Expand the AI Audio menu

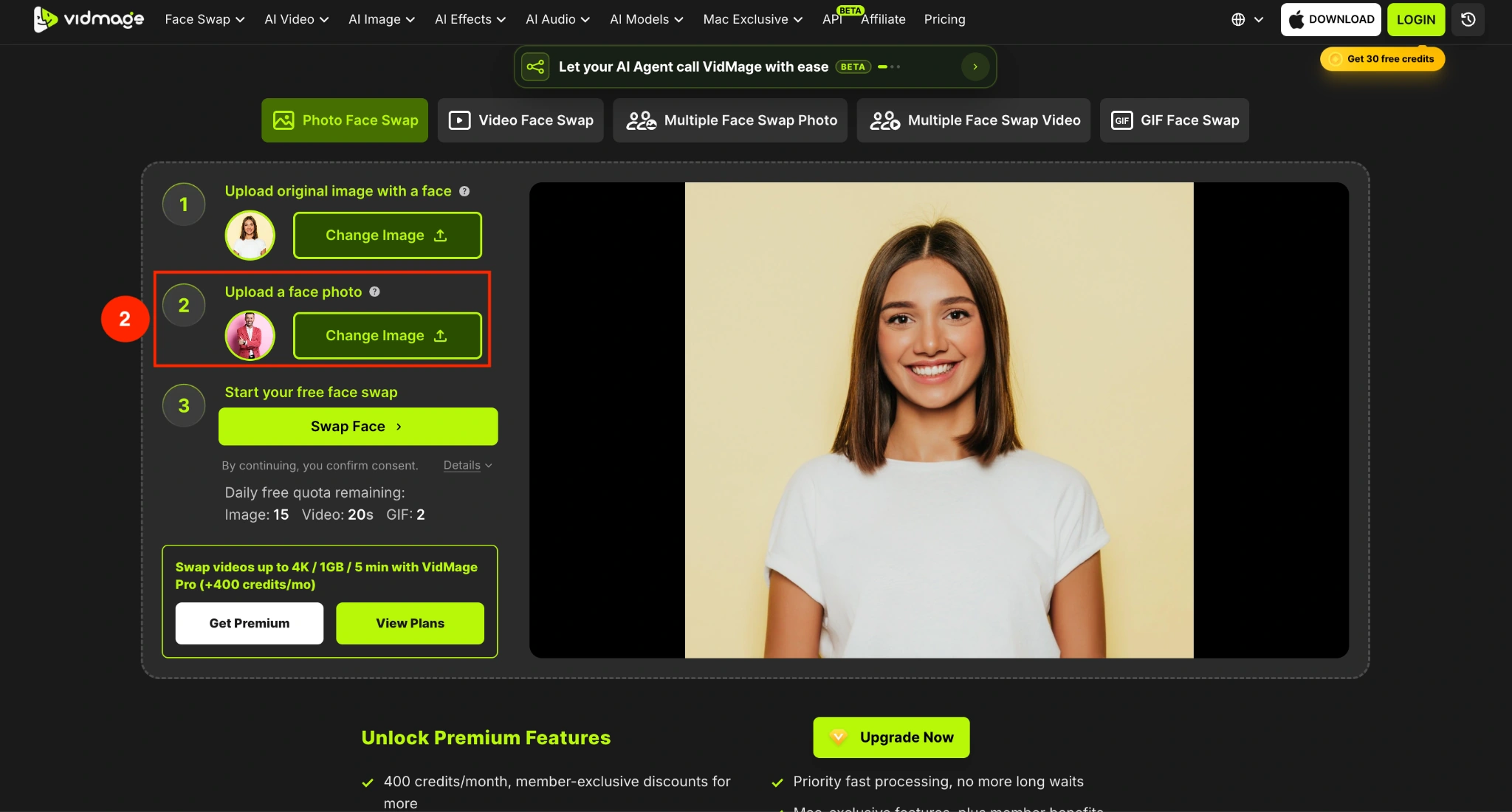pos(557,20)
